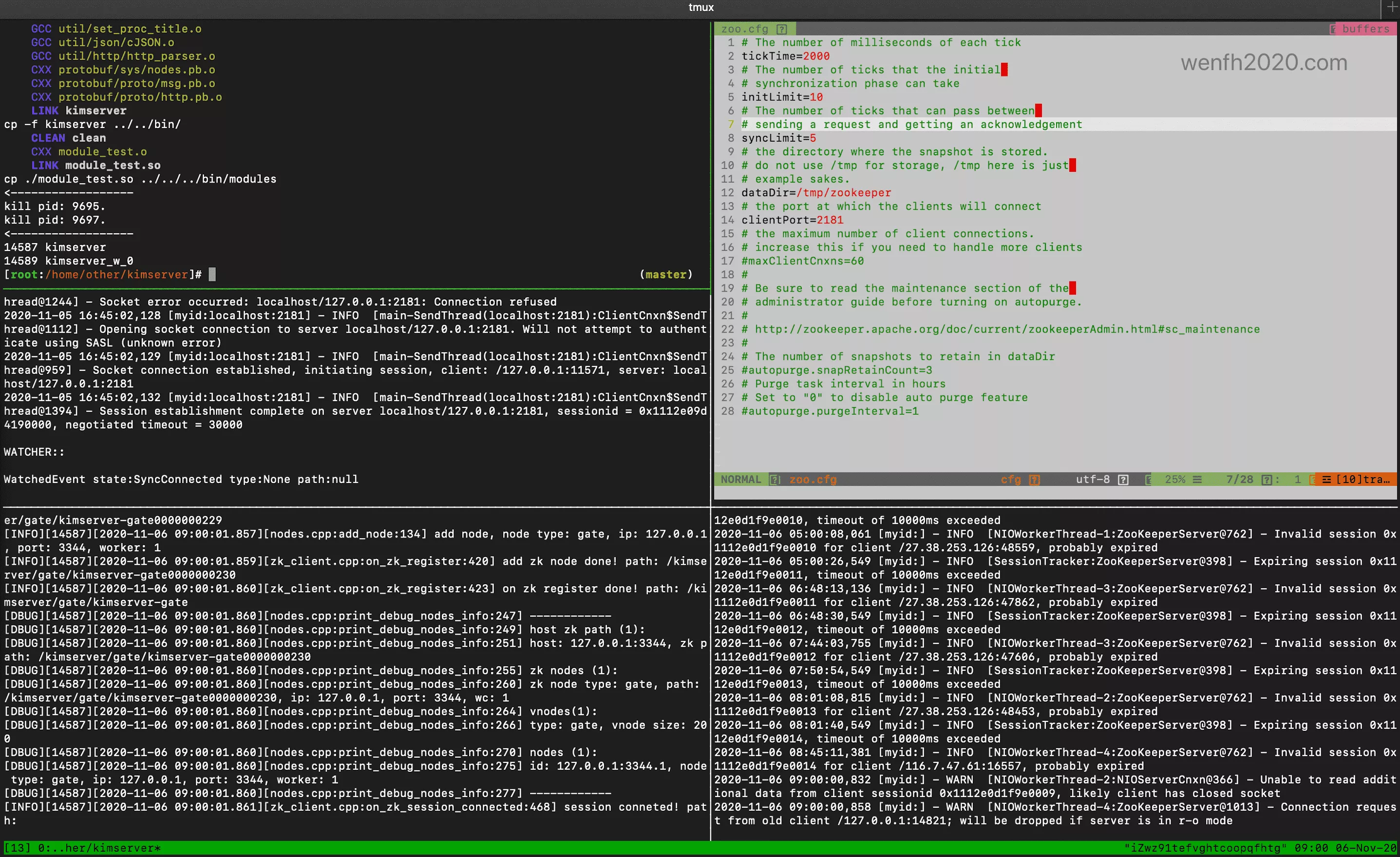Click the icon beside zoo.cfg buffer tab
This screenshot has width=1400, height=857.
(782, 29)
